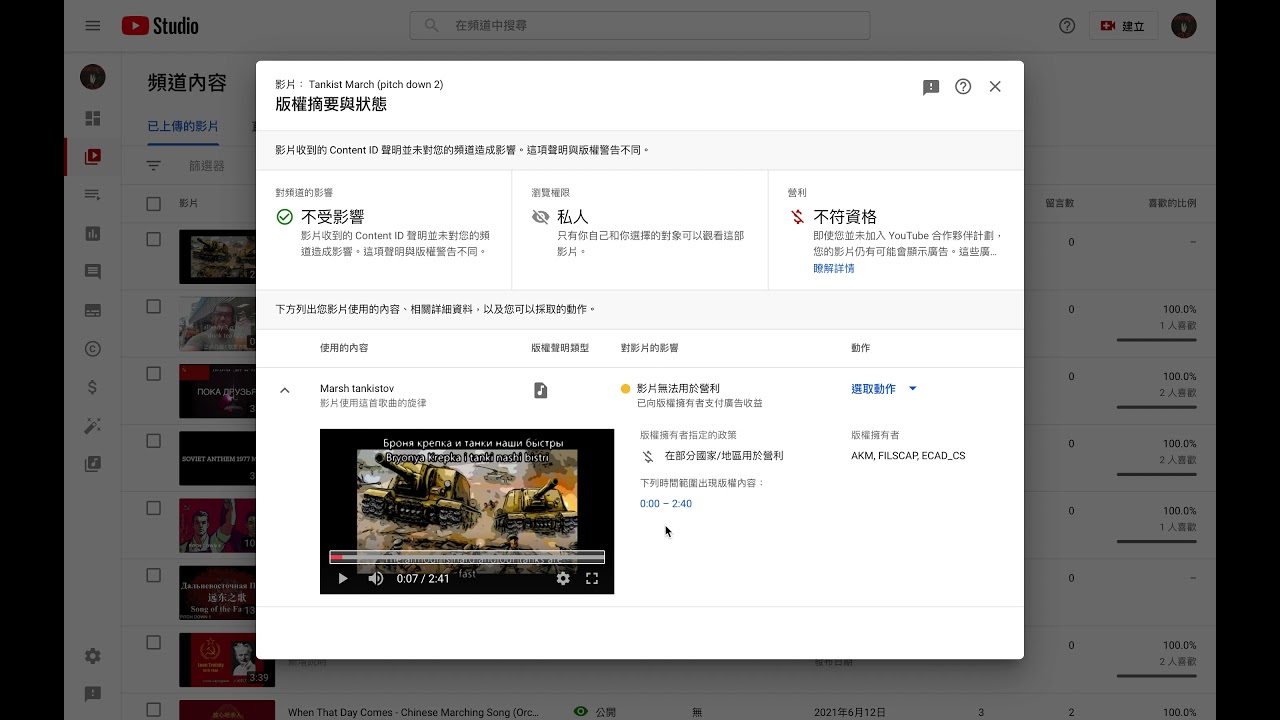The height and width of the screenshot is (720, 1280).
Task: Open the Monetization dollar icon in the sidebar
Action: pyautogui.click(x=93, y=387)
